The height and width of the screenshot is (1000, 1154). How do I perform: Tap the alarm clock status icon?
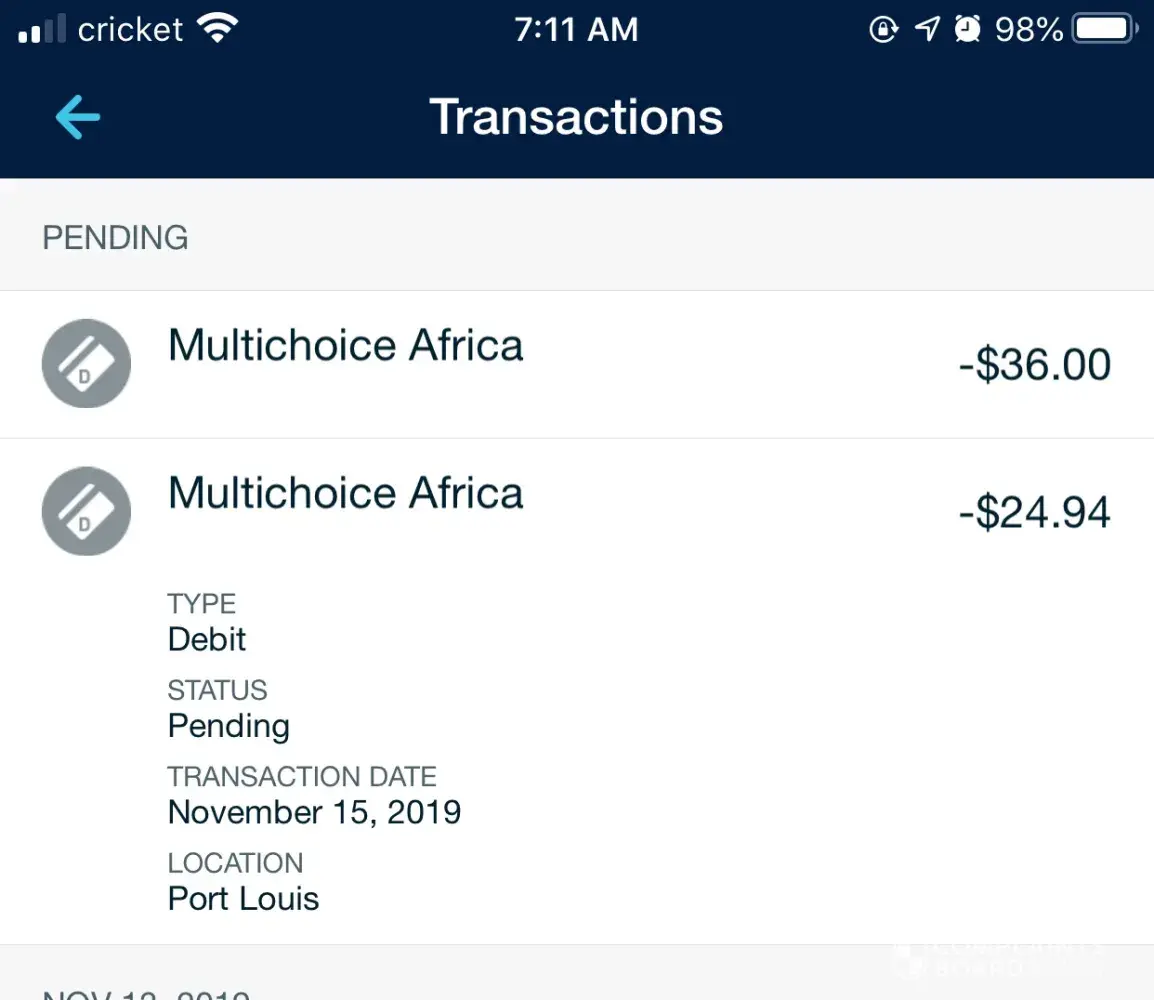[967, 30]
